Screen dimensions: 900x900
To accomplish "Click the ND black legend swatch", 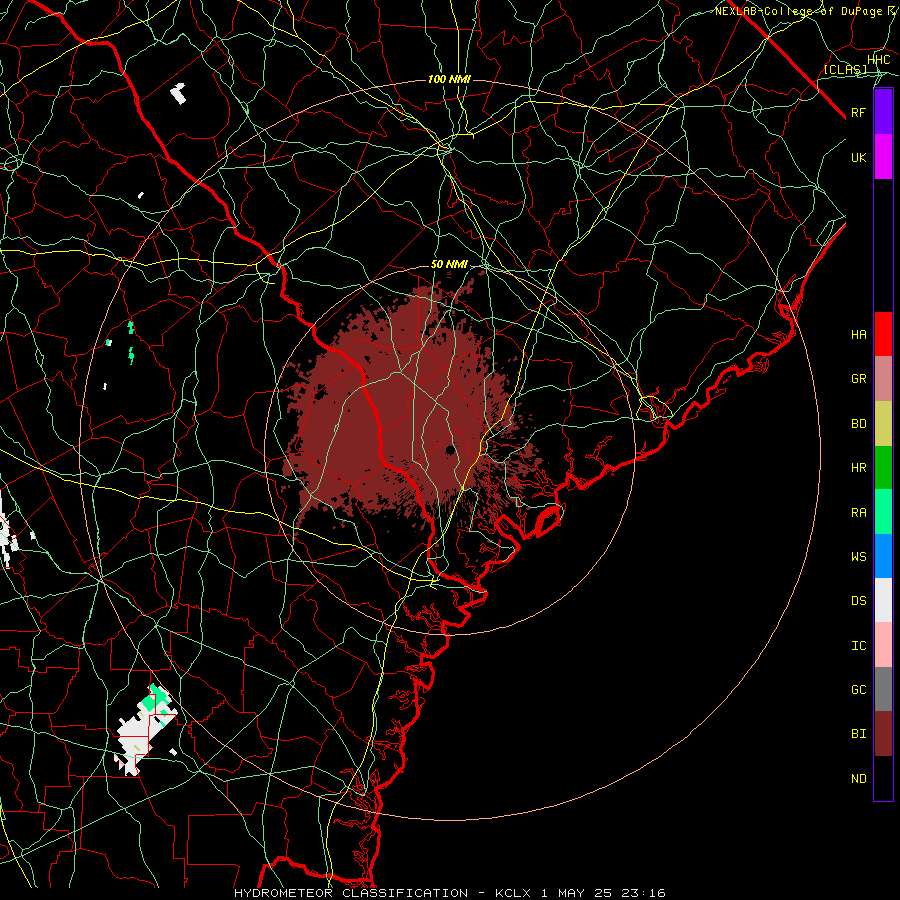I will pos(883,778).
